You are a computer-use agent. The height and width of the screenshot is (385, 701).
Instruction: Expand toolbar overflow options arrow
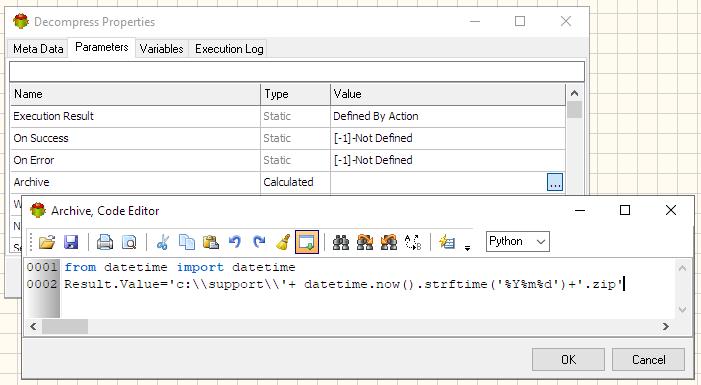[x=467, y=248]
